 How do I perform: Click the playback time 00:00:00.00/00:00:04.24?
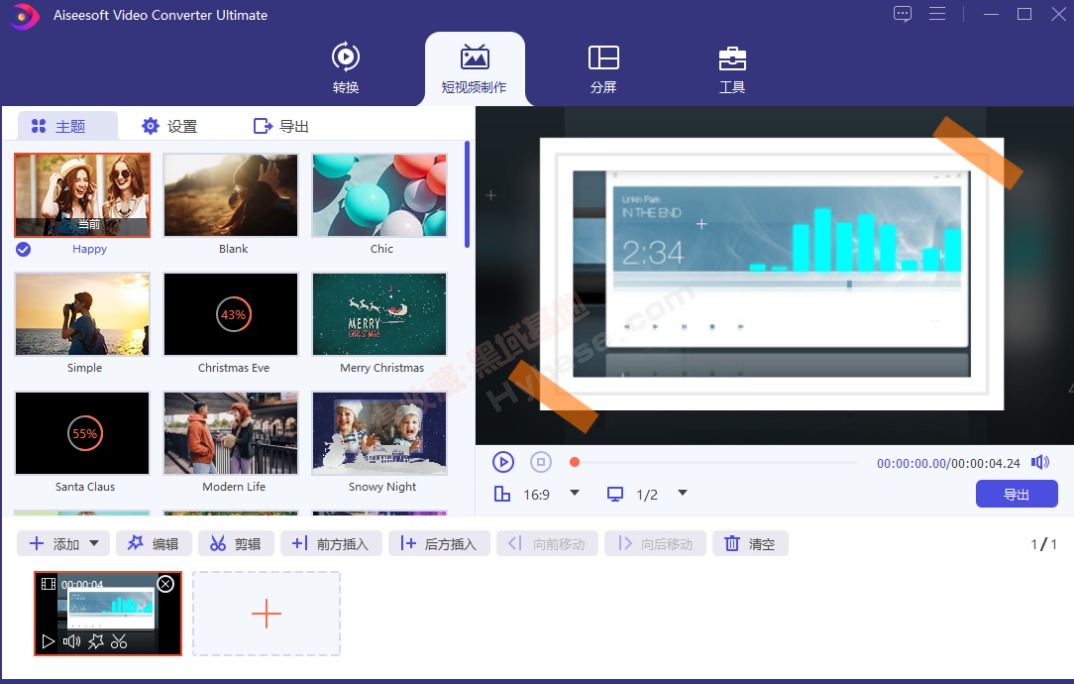[x=949, y=464]
